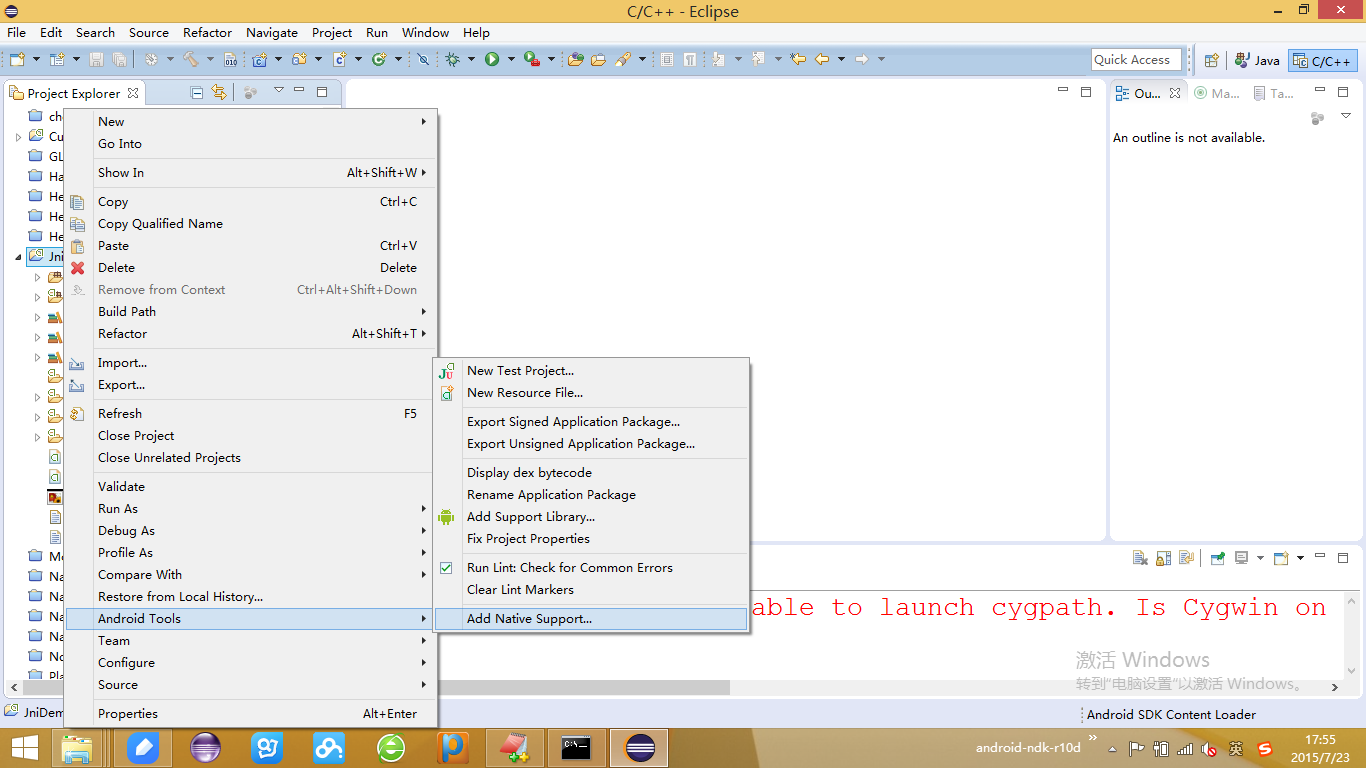This screenshot has width=1366, height=768.
Task: Select Fix Project Properties entry
Action: (591, 538)
